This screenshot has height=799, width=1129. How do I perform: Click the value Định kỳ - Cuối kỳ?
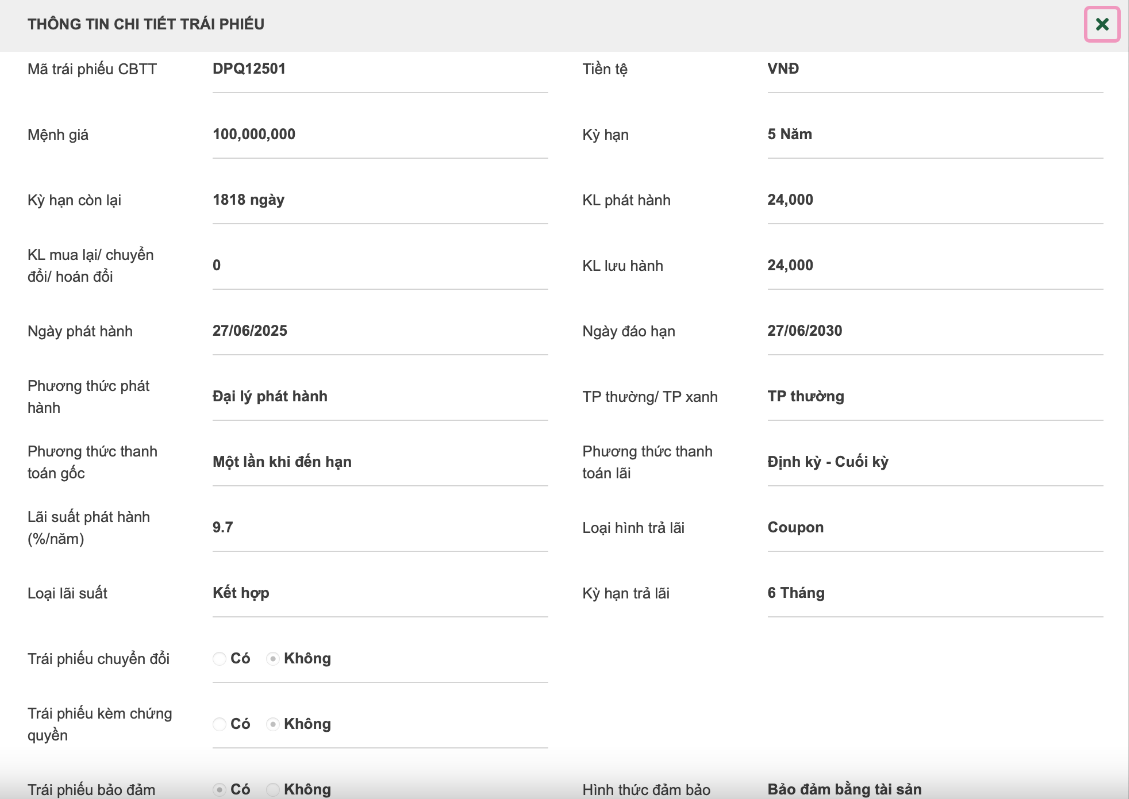click(828, 462)
